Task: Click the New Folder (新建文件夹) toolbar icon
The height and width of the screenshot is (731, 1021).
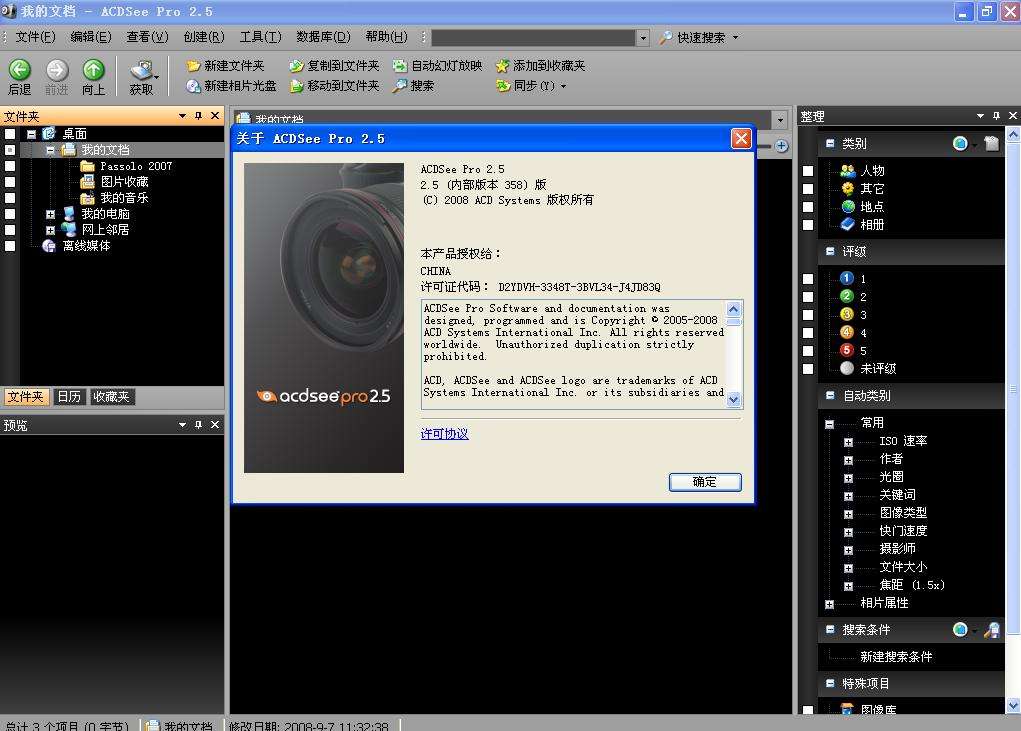Action: click(193, 66)
